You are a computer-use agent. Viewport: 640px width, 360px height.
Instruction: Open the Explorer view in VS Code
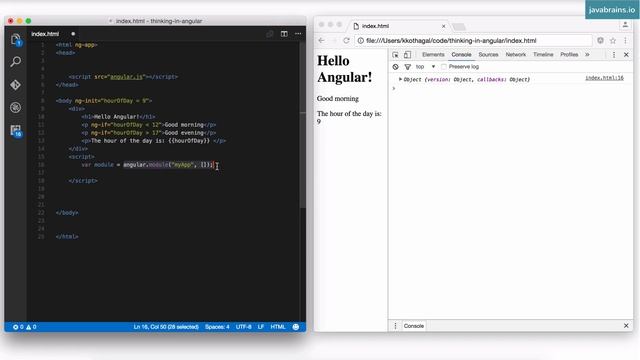coord(16,40)
